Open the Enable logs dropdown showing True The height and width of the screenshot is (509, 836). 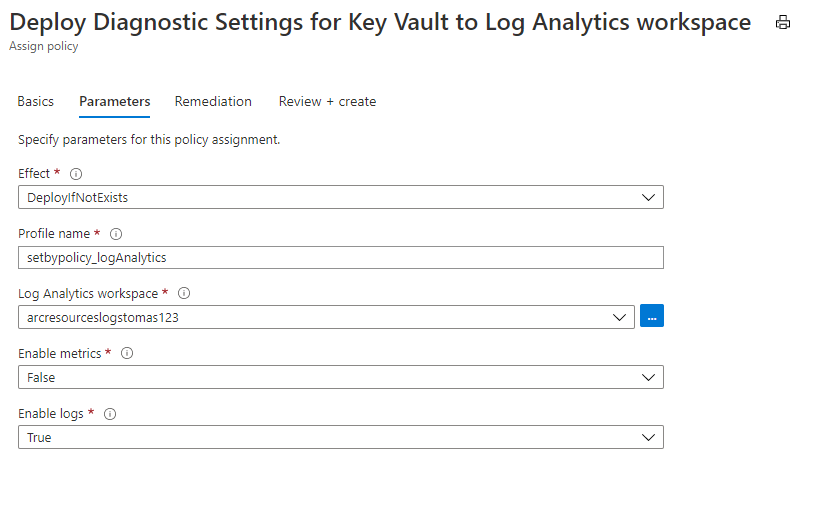tap(341, 437)
